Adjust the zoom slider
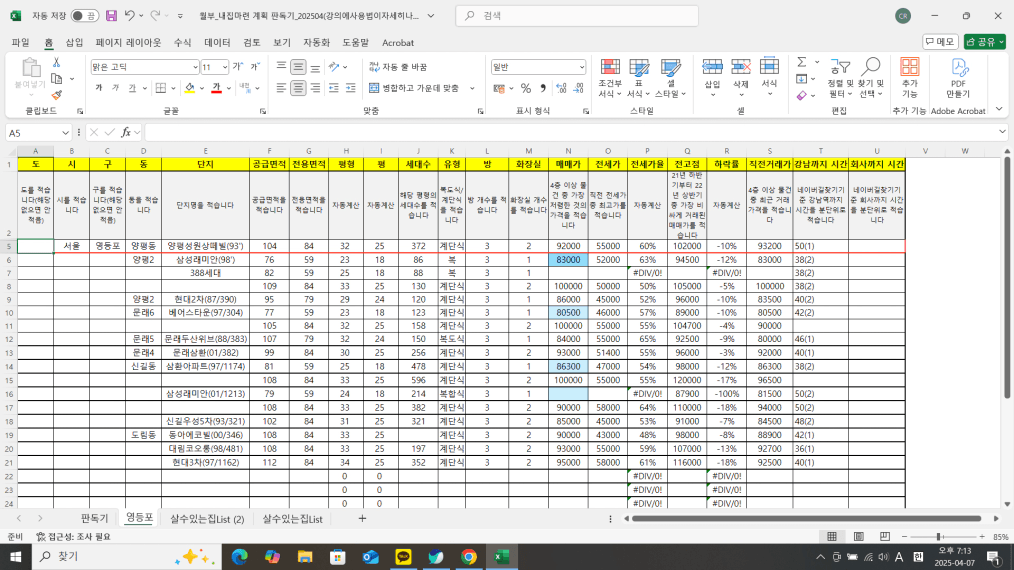 938,537
